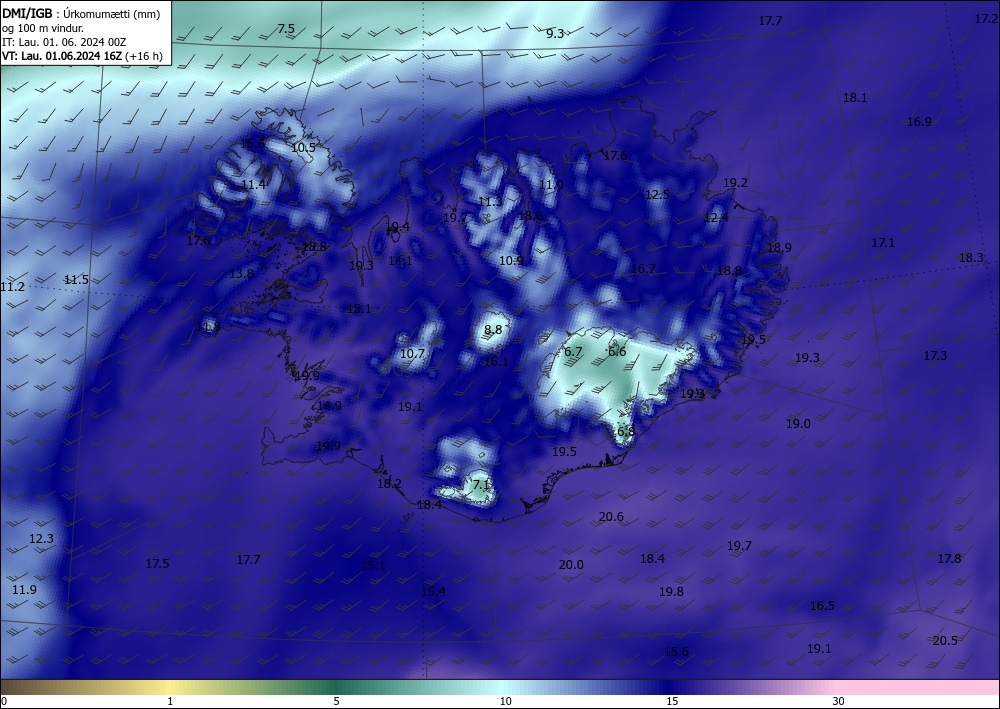Image resolution: width=1000 pixels, height=709 pixels.
Task: Select the 16.7 map value
Action: pyautogui.click(x=643, y=269)
